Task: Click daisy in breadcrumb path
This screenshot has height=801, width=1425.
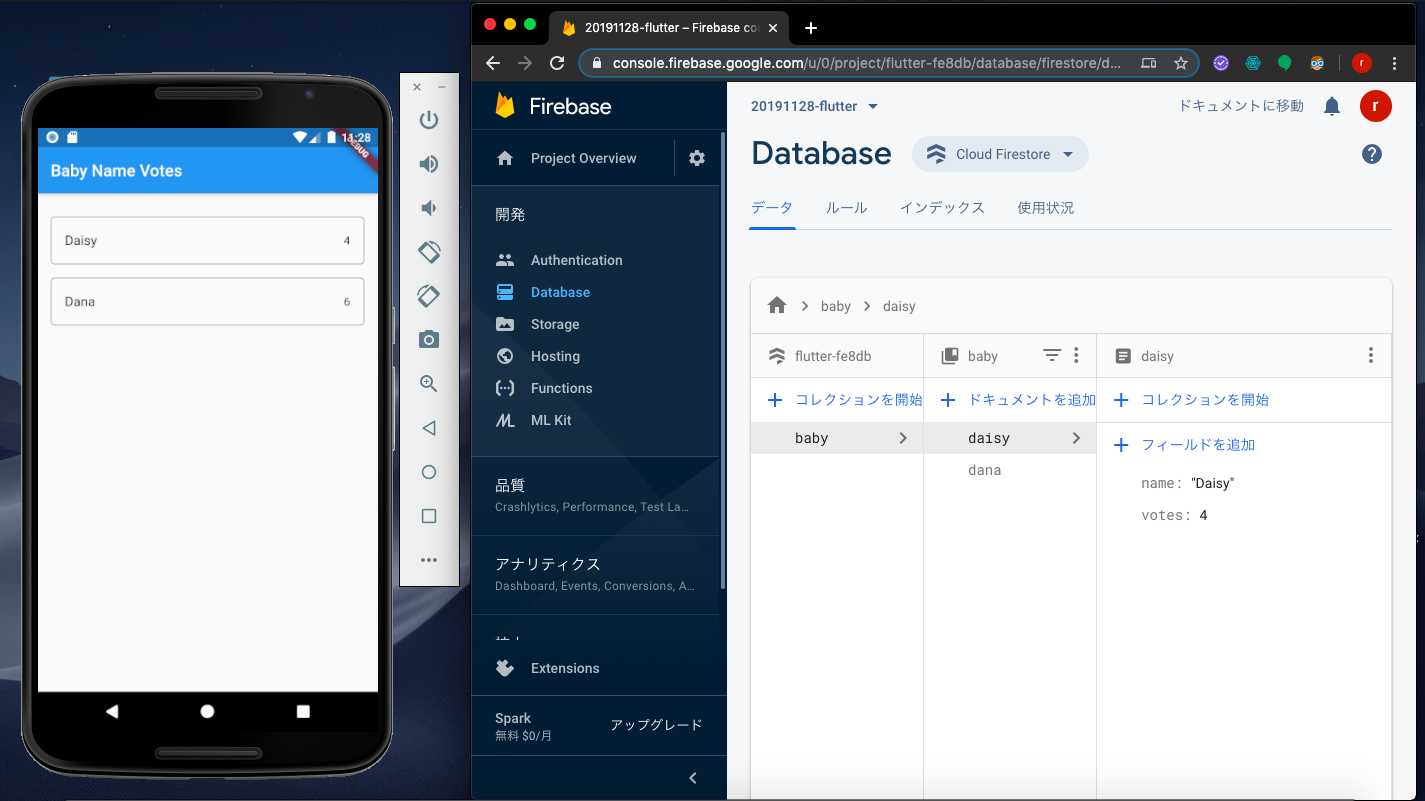Action: coord(899,306)
